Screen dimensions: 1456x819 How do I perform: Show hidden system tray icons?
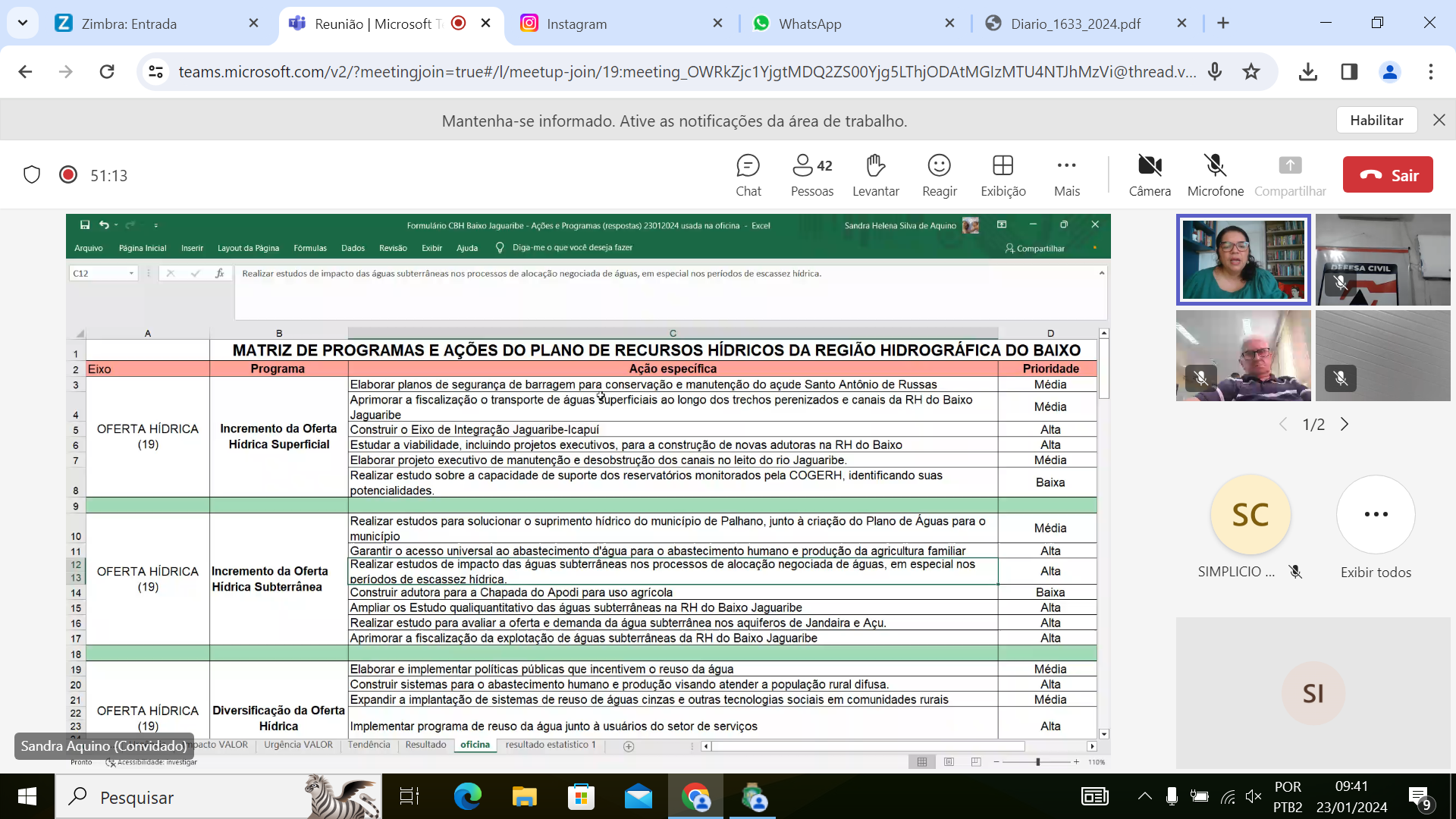pyautogui.click(x=1145, y=796)
